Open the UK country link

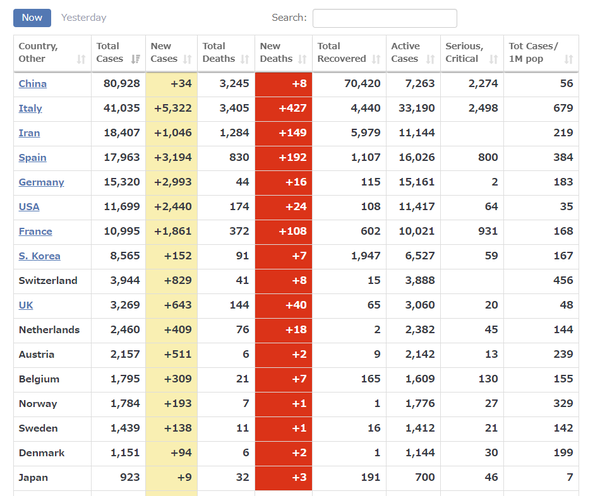(x=26, y=305)
